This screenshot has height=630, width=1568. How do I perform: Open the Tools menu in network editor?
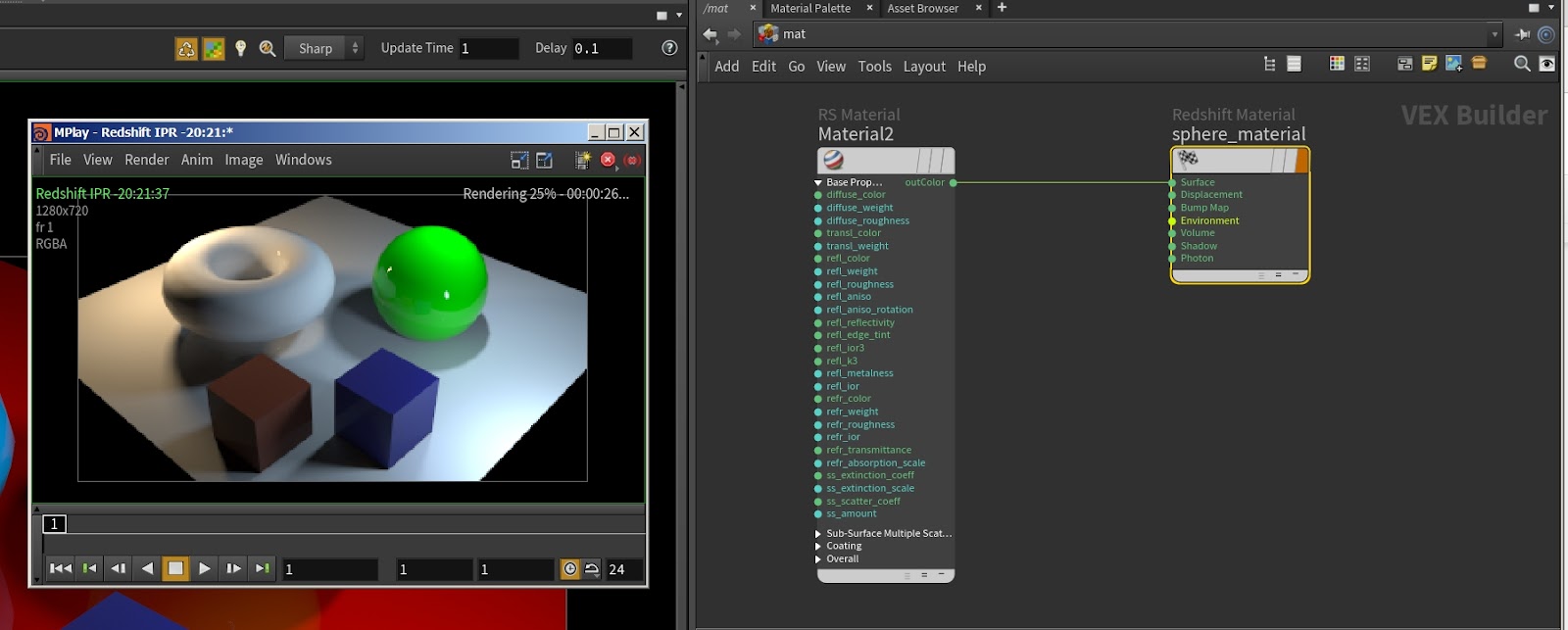pos(875,67)
